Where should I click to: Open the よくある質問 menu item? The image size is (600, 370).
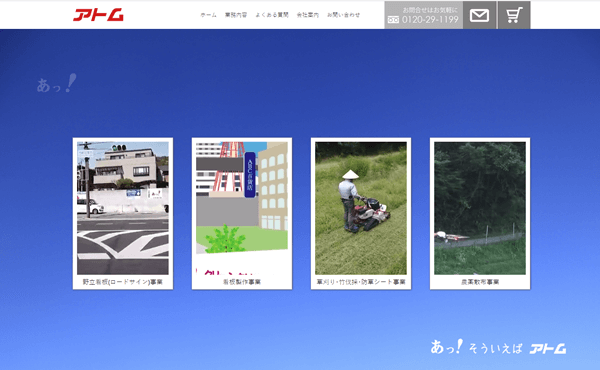click(272, 15)
